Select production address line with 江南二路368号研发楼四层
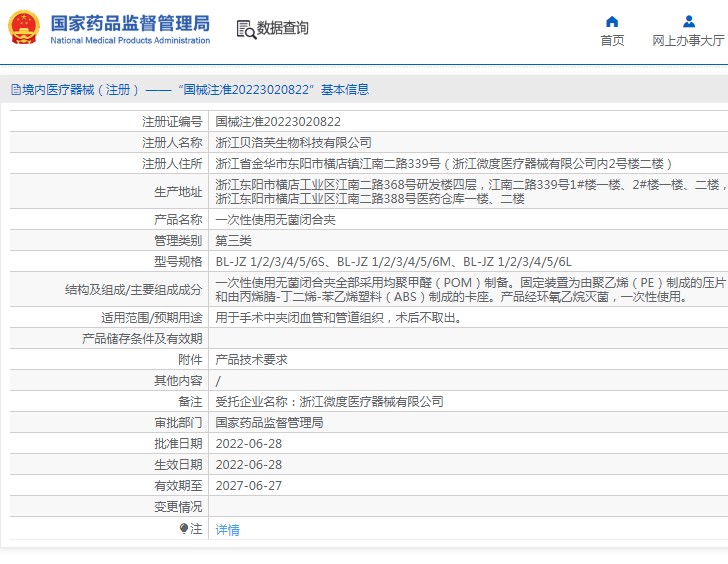The image size is (728, 564). point(471,185)
